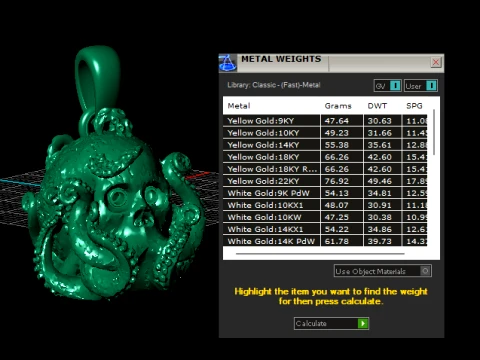Select the Yellow Gold:14KY row
The image size is (480, 360).
[x=325, y=145]
